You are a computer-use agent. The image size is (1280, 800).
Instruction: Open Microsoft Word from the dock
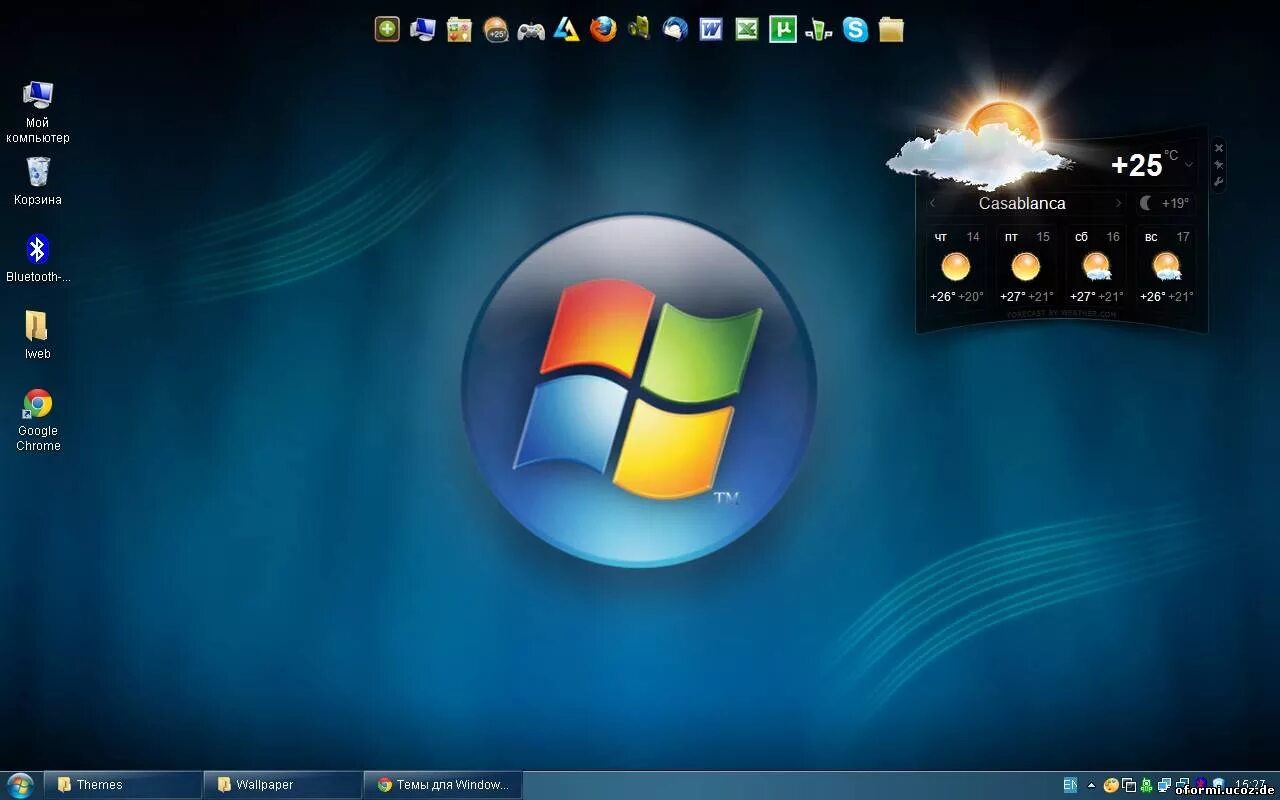(711, 29)
